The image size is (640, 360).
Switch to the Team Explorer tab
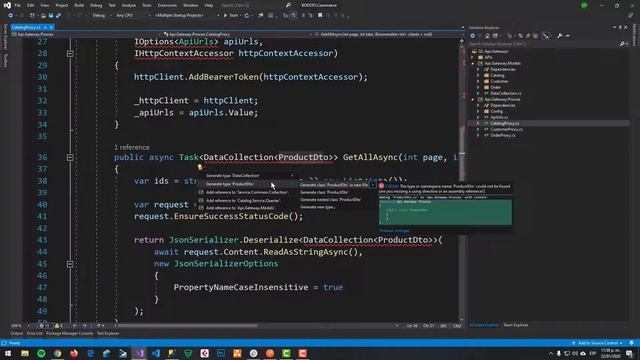pos(516,325)
